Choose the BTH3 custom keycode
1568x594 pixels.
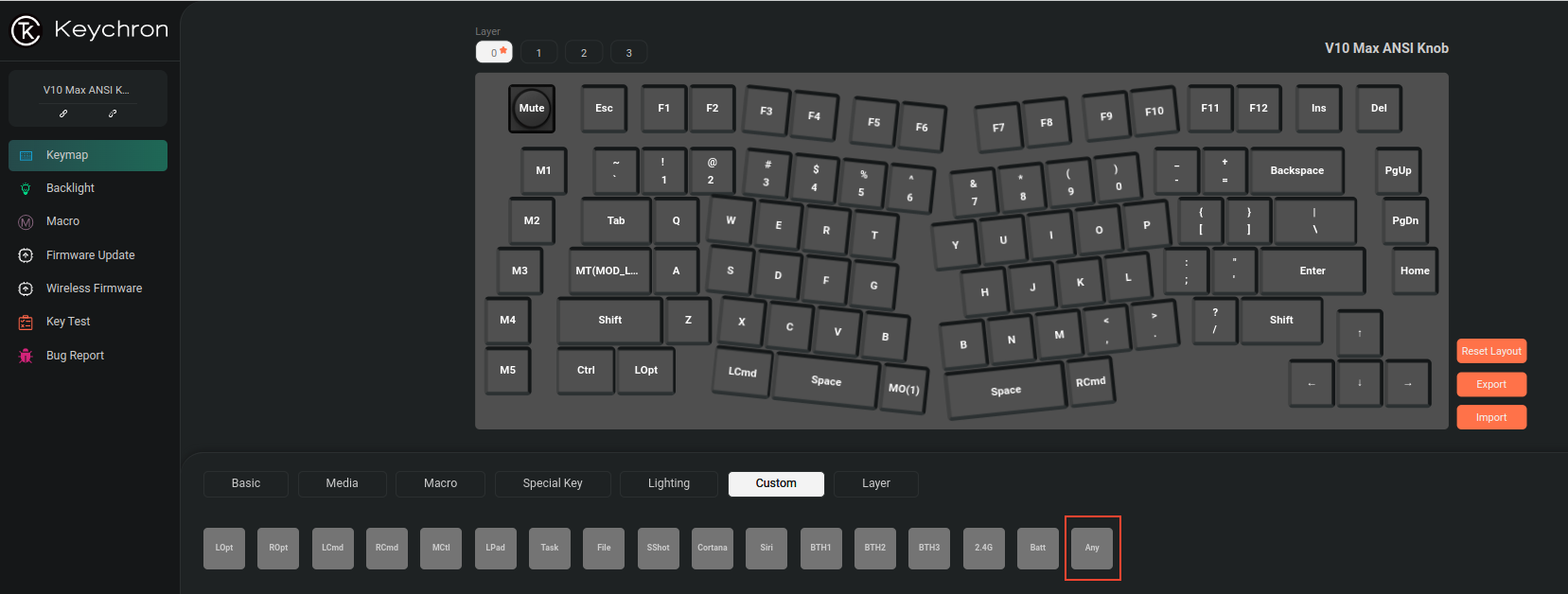pyautogui.click(x=929, y=548)
